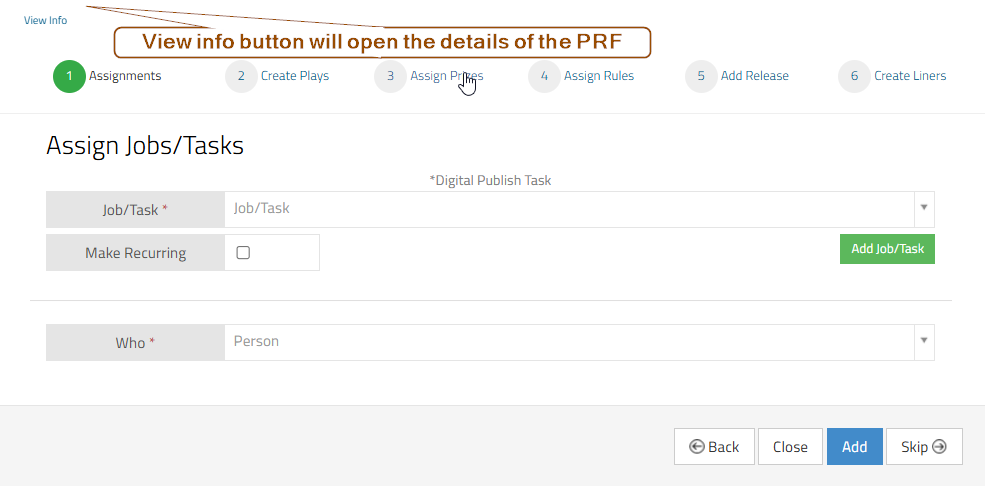Click the step 1 Assignments circle
This screenshot has width=986, height=486.
point(69,76)
